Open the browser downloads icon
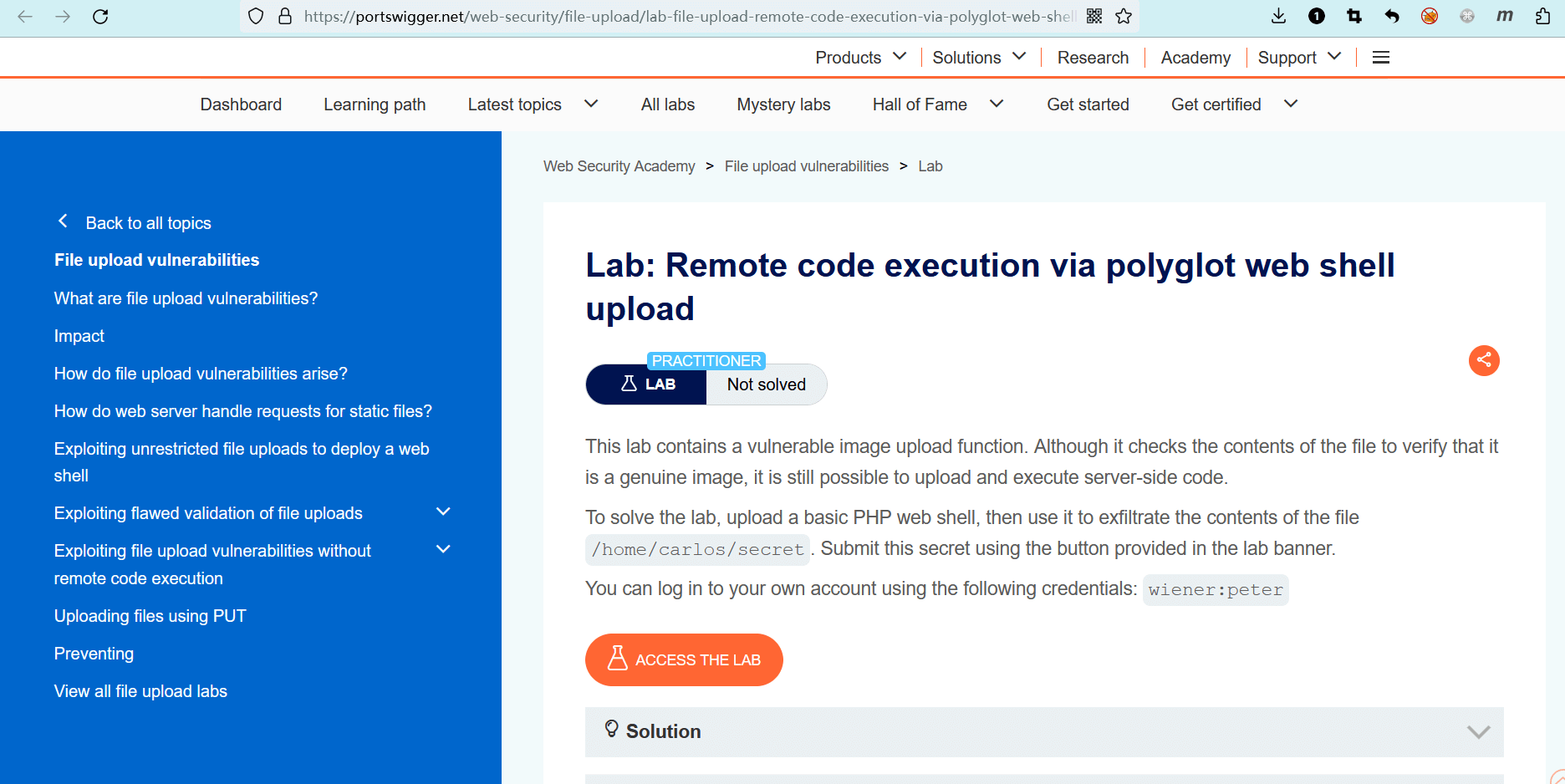This screenshot has height=784, width=1565. coord(1278,17)
